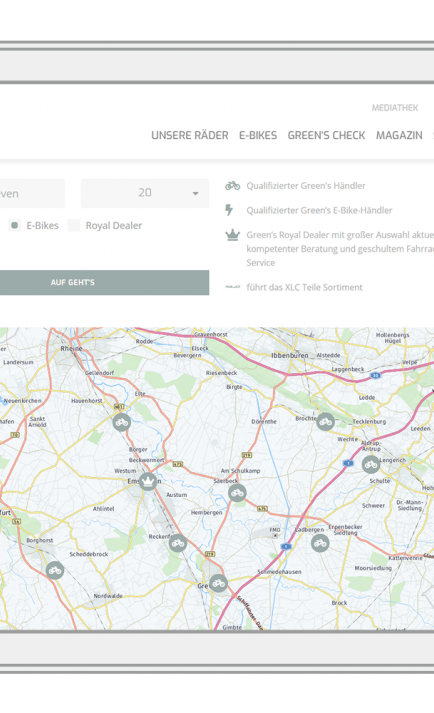Open the dealer marker at Lengerich
Image resolution: width=434 pixels, height=713 pixels.
371,464
